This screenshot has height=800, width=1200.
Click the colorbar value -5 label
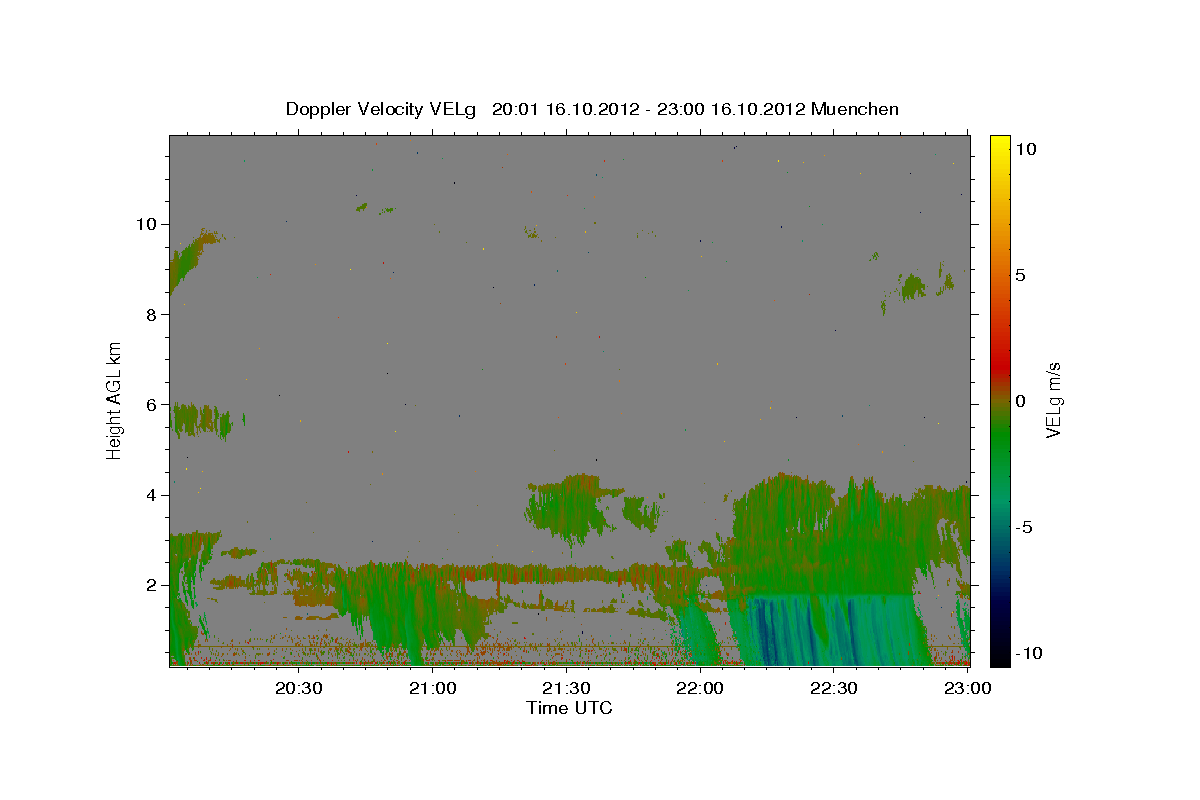[1024, 527]
